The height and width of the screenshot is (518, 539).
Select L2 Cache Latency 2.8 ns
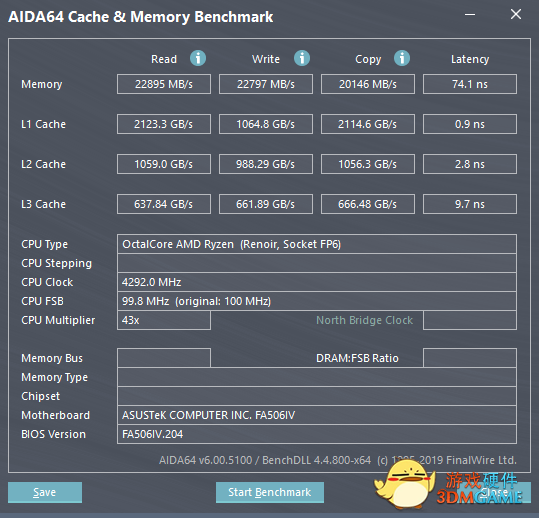coord(470,164)
